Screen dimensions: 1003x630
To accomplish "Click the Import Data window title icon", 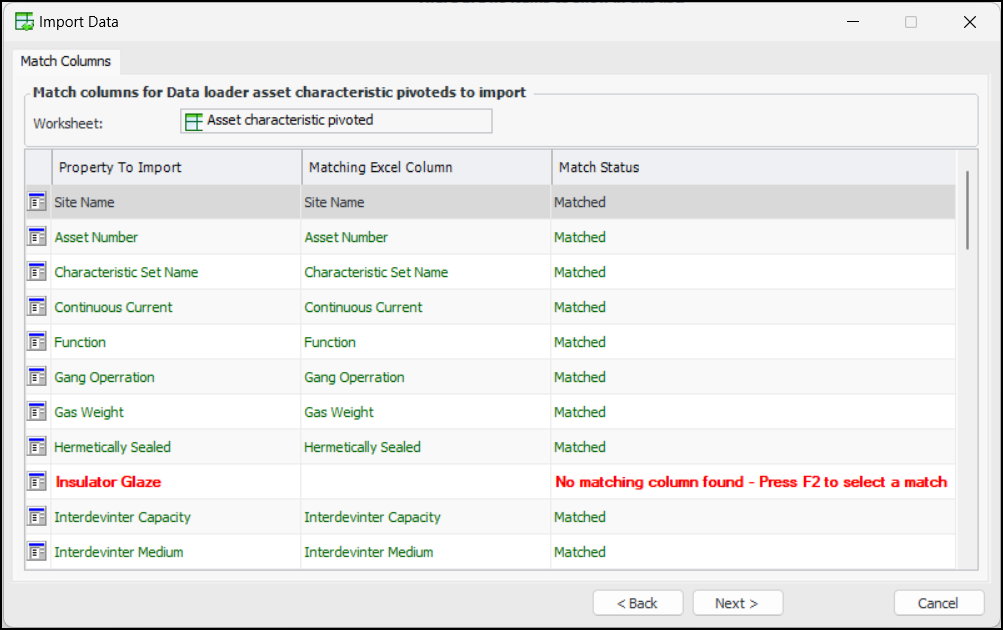I will coord(24,21).
